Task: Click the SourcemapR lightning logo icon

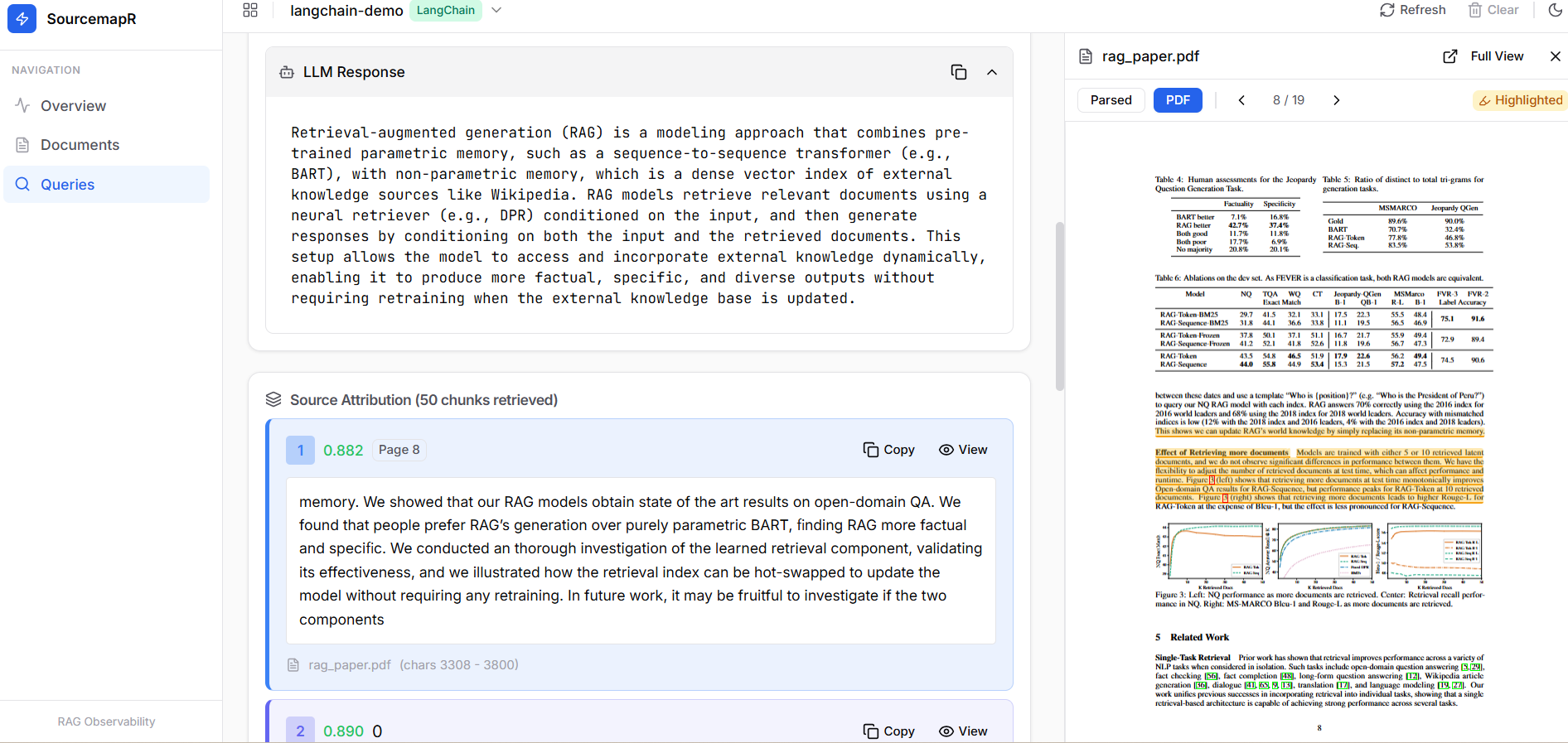Action: [x=22, y=18]
